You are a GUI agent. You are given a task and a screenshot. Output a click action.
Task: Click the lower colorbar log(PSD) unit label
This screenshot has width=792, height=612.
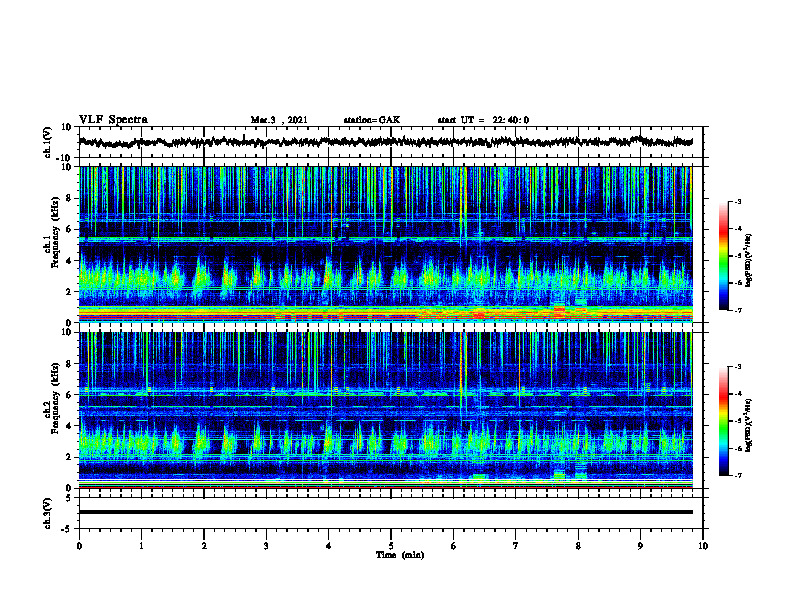click(748, 425)
